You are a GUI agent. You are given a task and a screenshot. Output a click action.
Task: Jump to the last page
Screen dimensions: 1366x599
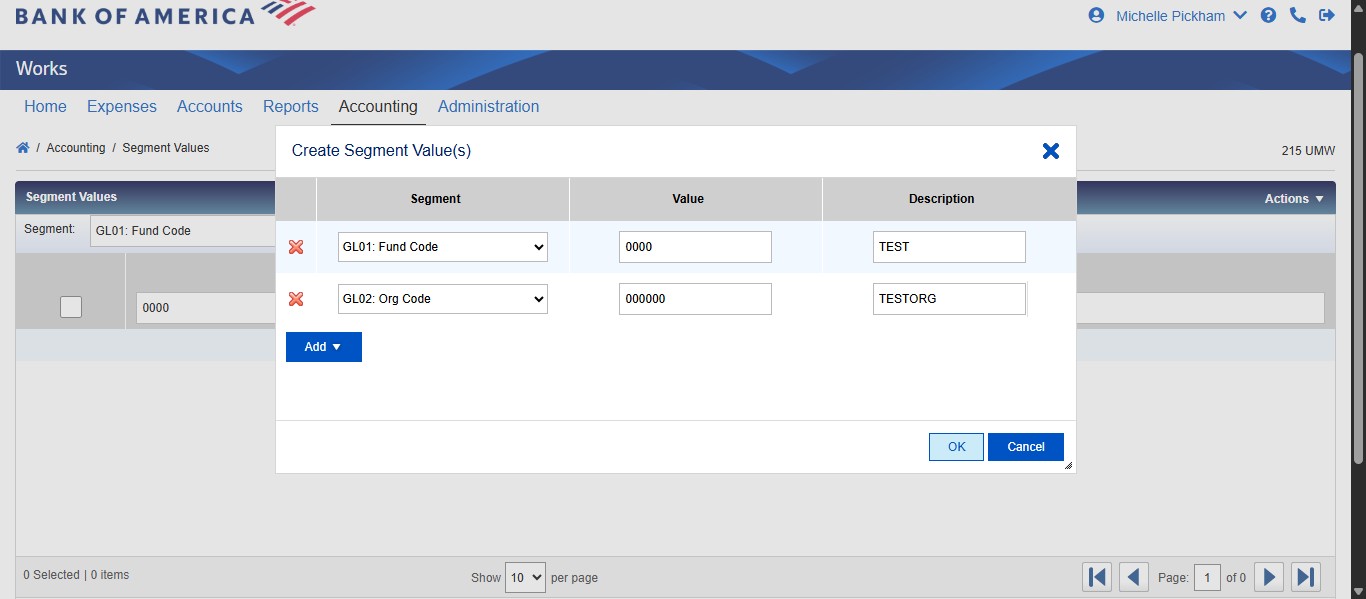click(x=1305, y=576)
